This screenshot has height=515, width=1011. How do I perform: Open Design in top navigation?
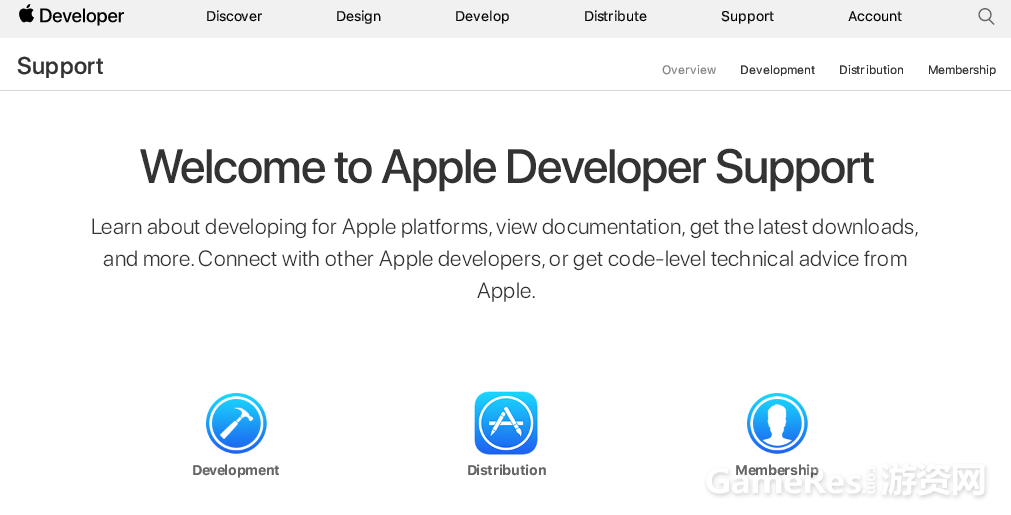click(x=358, y=16)
